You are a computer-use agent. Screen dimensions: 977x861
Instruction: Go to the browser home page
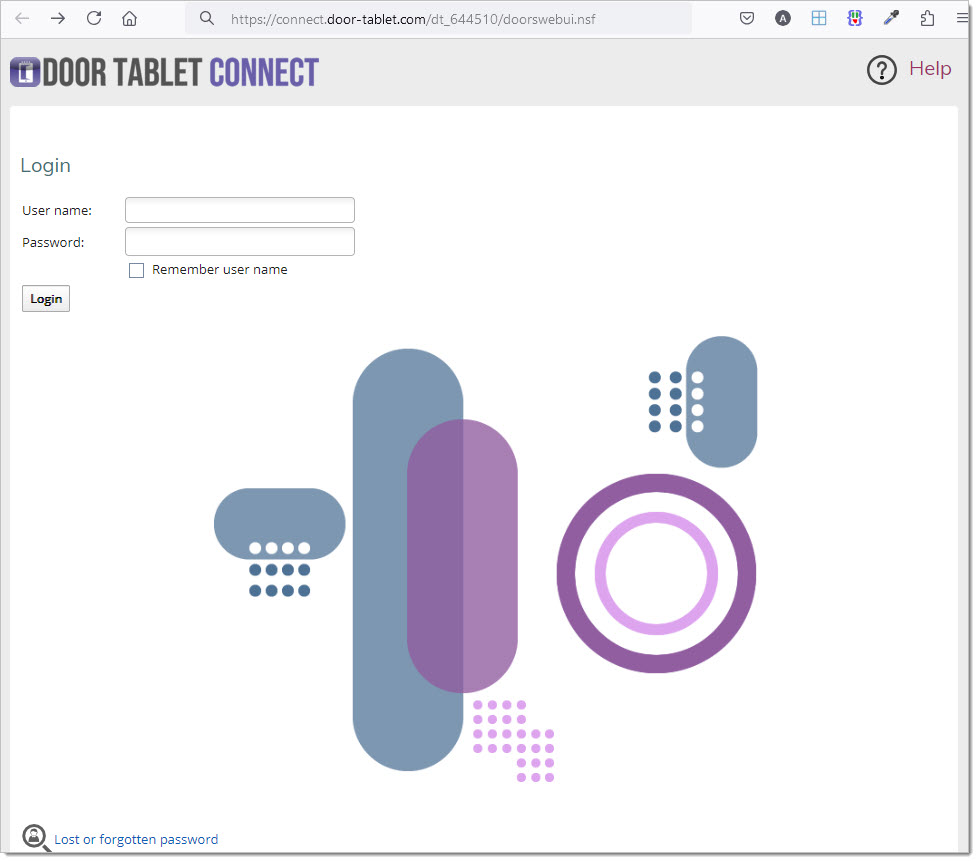pyautogui.click(x=129, y=19)
